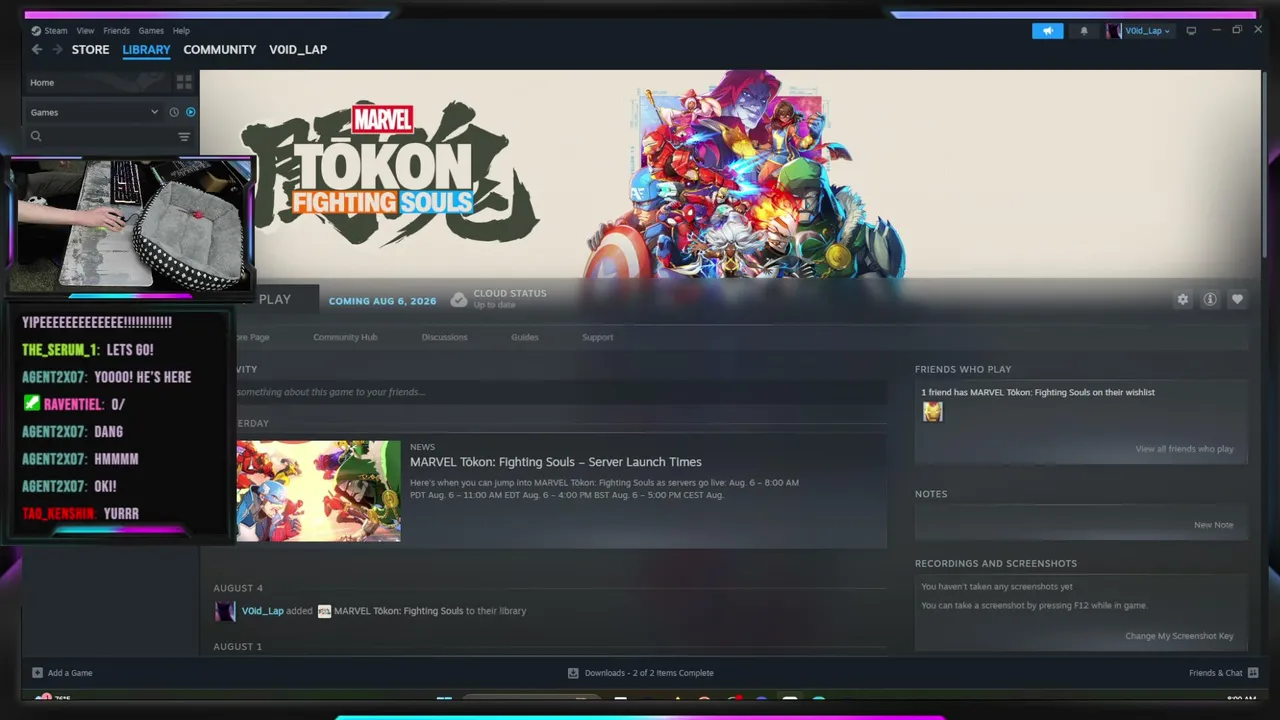1280x720 pixels.
Task: Switch to collections grid view
Action: [184, 82]
